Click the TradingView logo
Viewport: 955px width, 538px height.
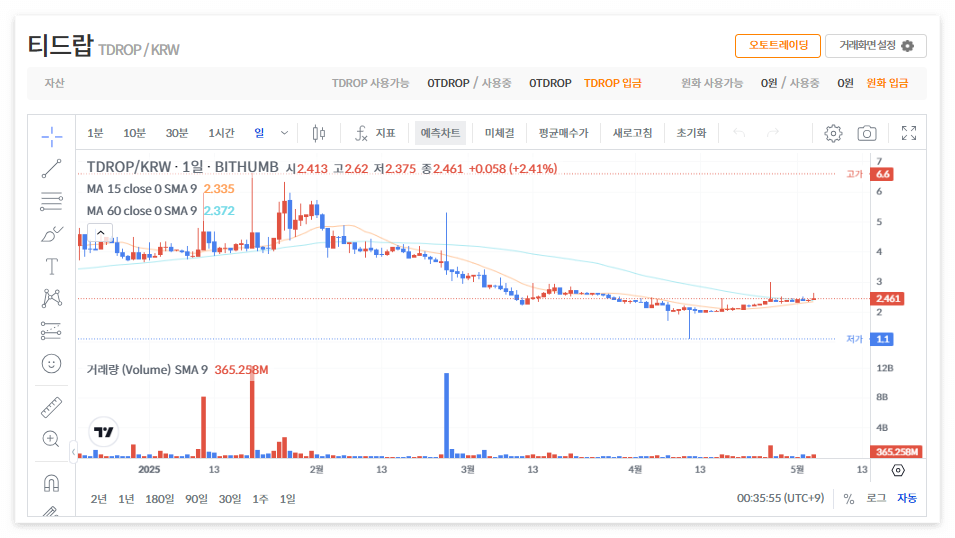104,432
